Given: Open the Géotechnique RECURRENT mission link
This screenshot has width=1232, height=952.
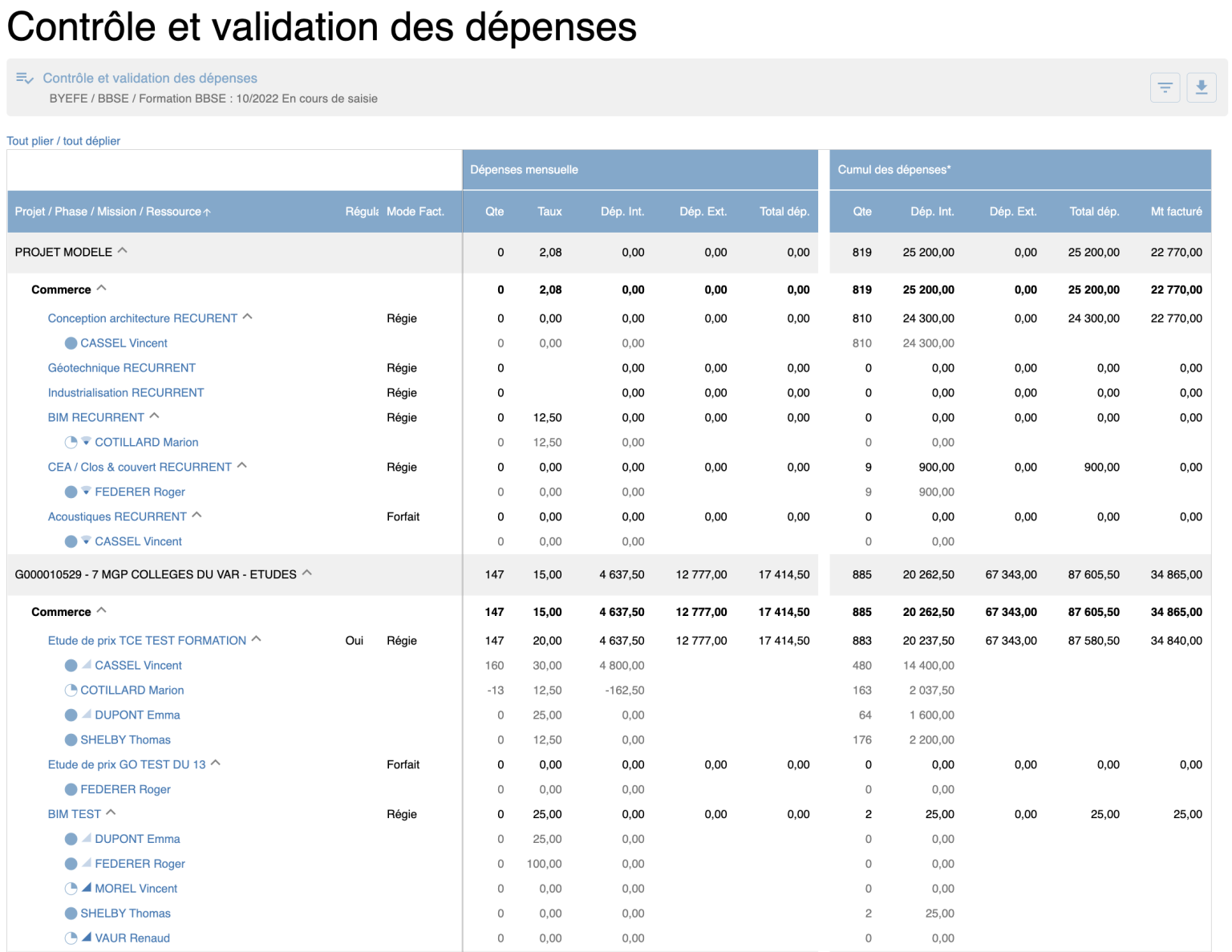Looking at the screenshot, I should [122, 368].
